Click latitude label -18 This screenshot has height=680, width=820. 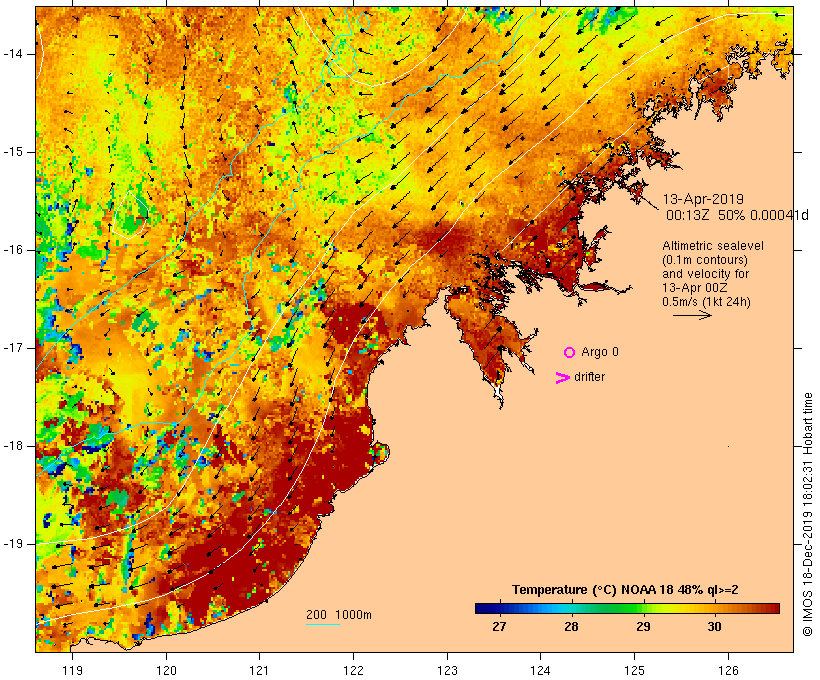point(13,446)
